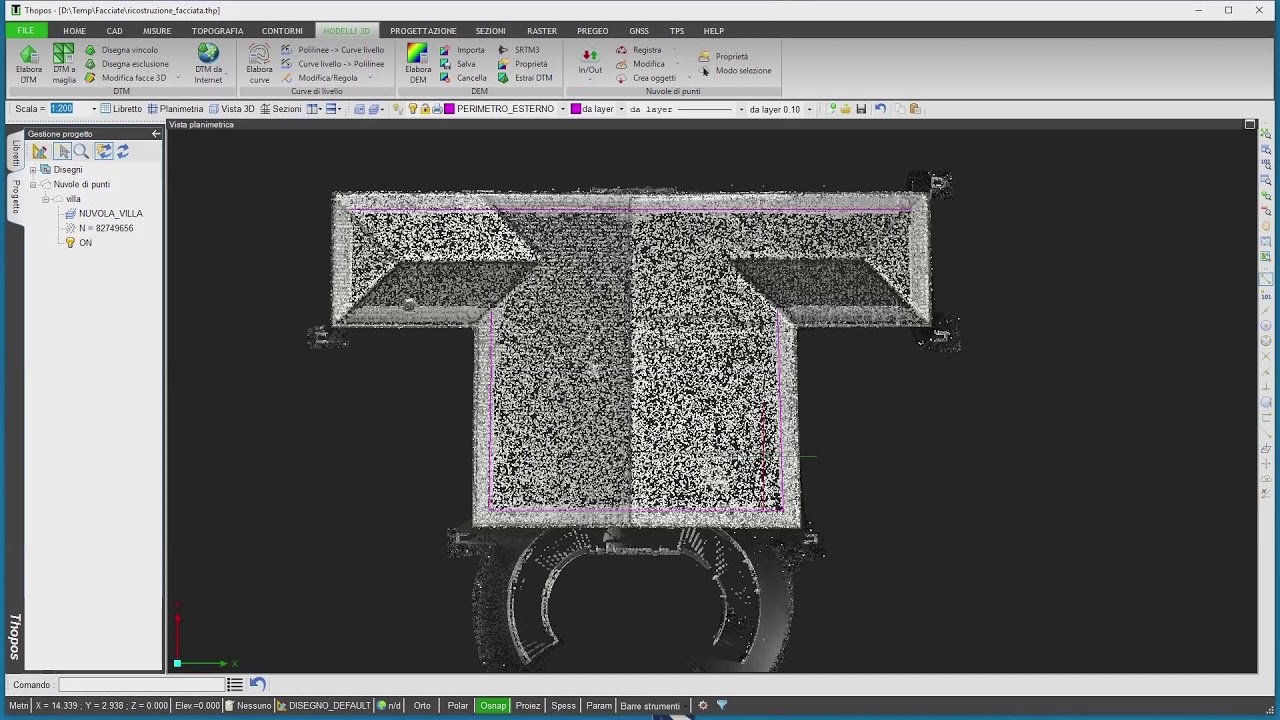Click the command list icon
1280x720 pixels.
(235, 685)
